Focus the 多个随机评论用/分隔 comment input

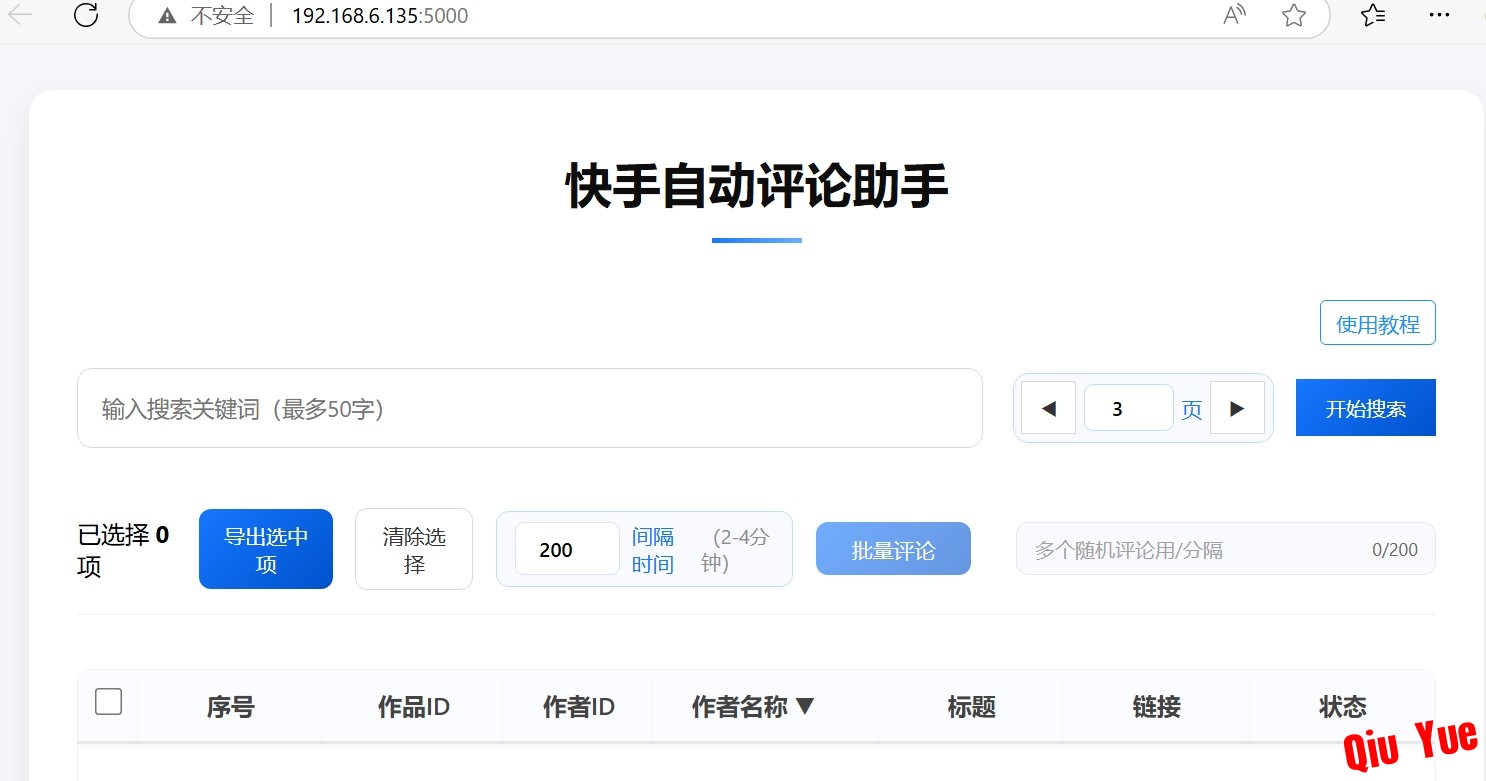click(x=1226, y=549)
